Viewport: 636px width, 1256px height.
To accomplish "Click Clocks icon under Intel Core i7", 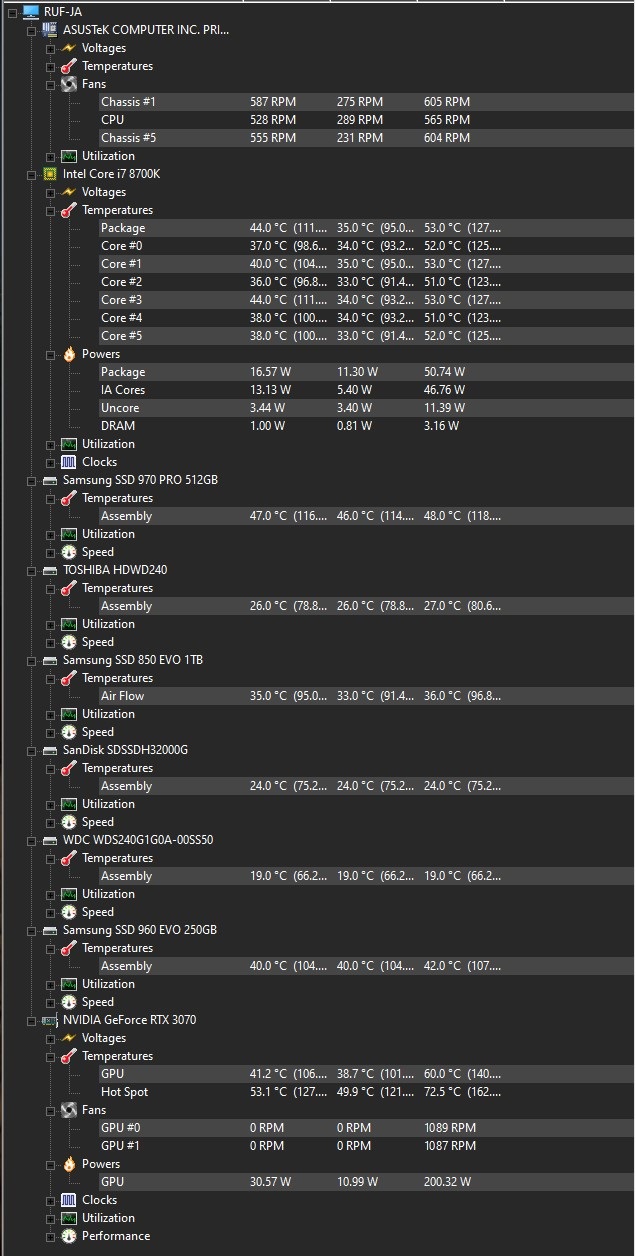I will (69, 462).
